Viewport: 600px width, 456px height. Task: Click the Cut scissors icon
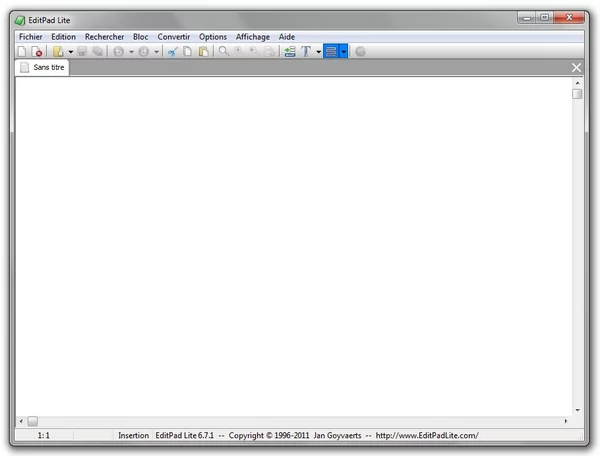tap(173, 51)
